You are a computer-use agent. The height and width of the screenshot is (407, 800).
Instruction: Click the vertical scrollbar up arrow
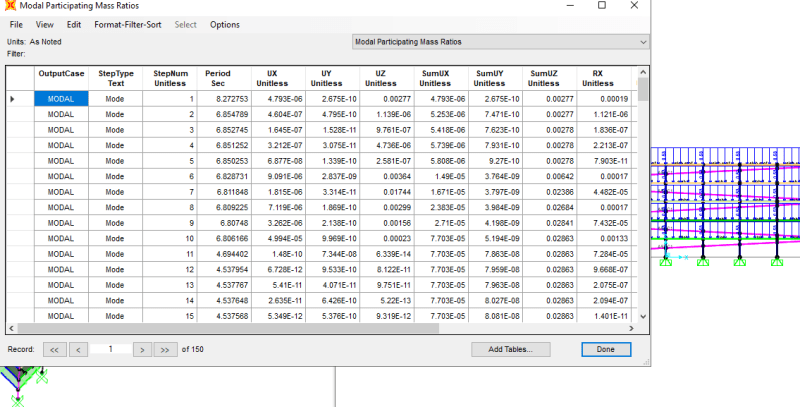pos(643,72)
